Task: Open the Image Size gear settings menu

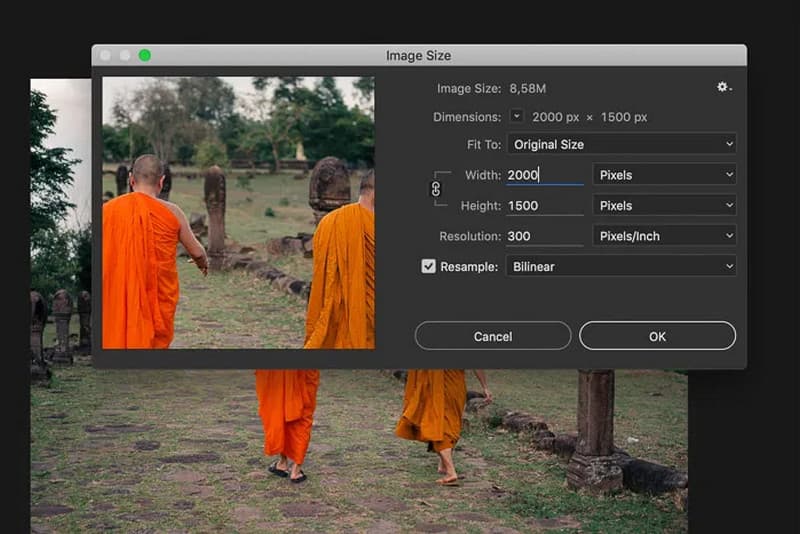Action: 723,88
